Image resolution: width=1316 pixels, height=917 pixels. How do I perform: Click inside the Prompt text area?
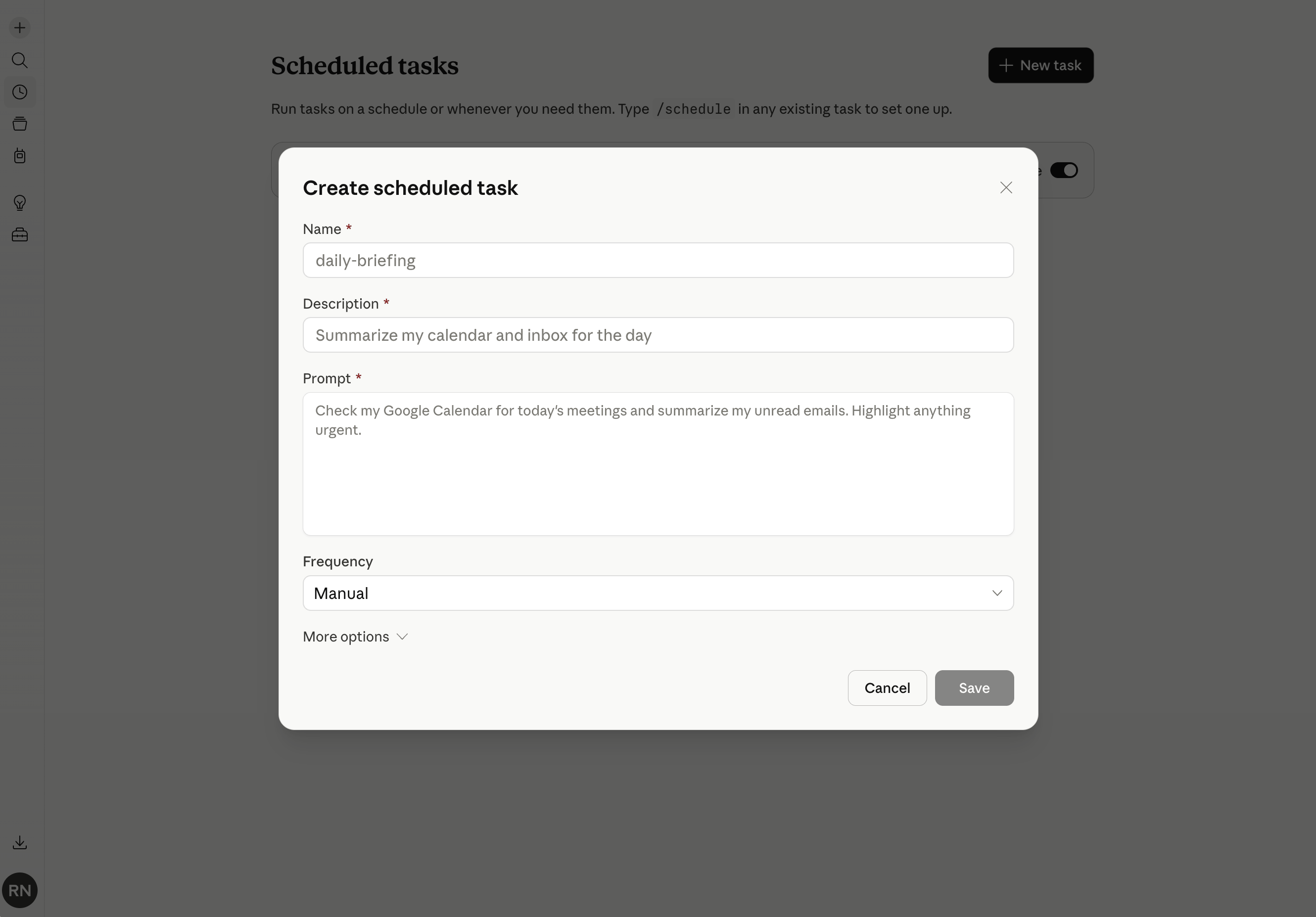coord(658,463)
